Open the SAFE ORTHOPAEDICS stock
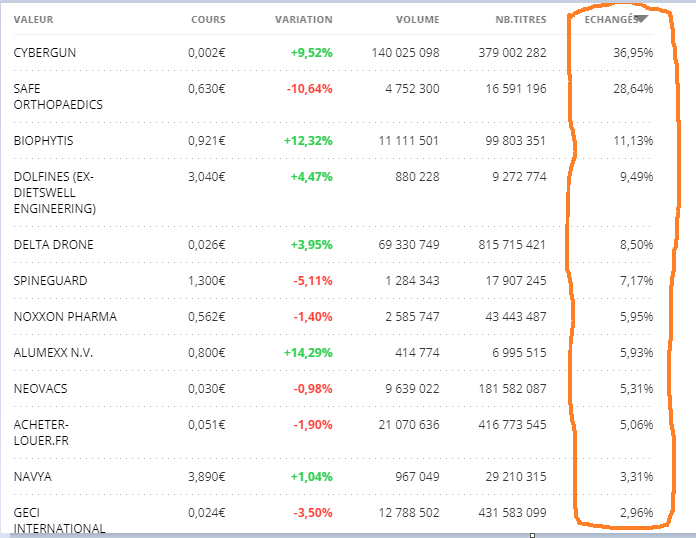 coord(58,97)
